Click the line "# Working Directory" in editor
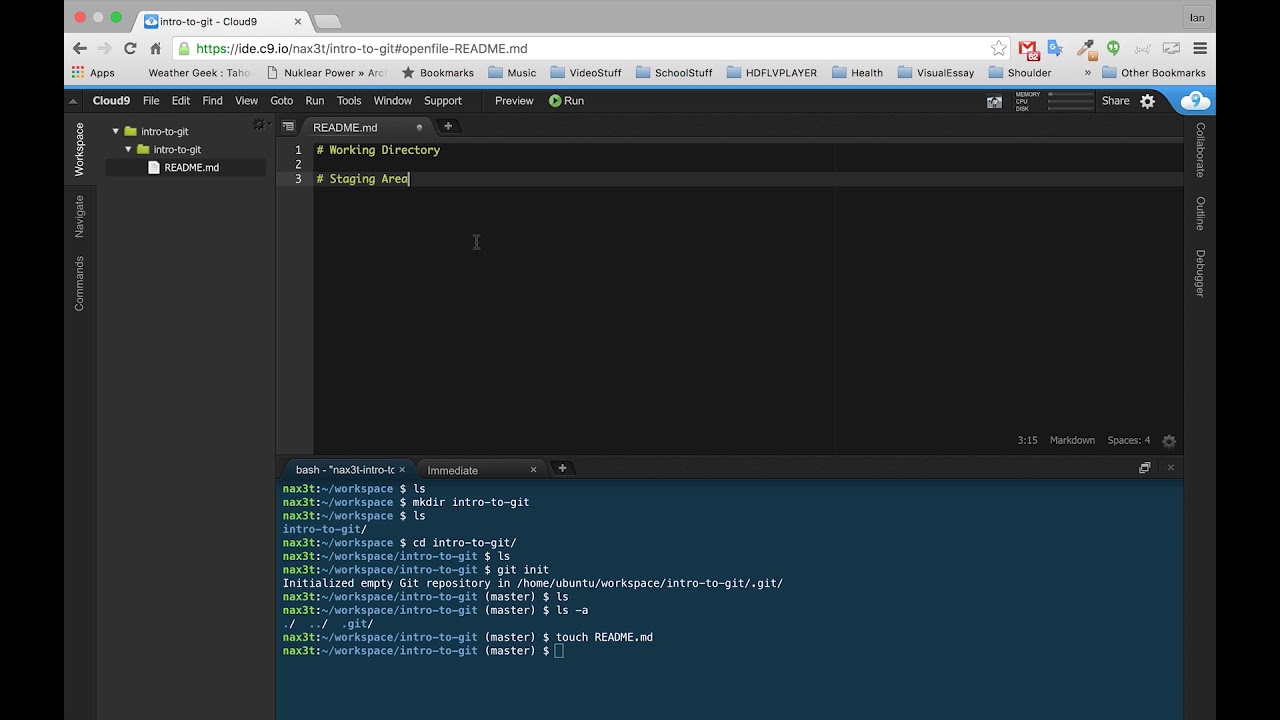 (x=378, y=150)
